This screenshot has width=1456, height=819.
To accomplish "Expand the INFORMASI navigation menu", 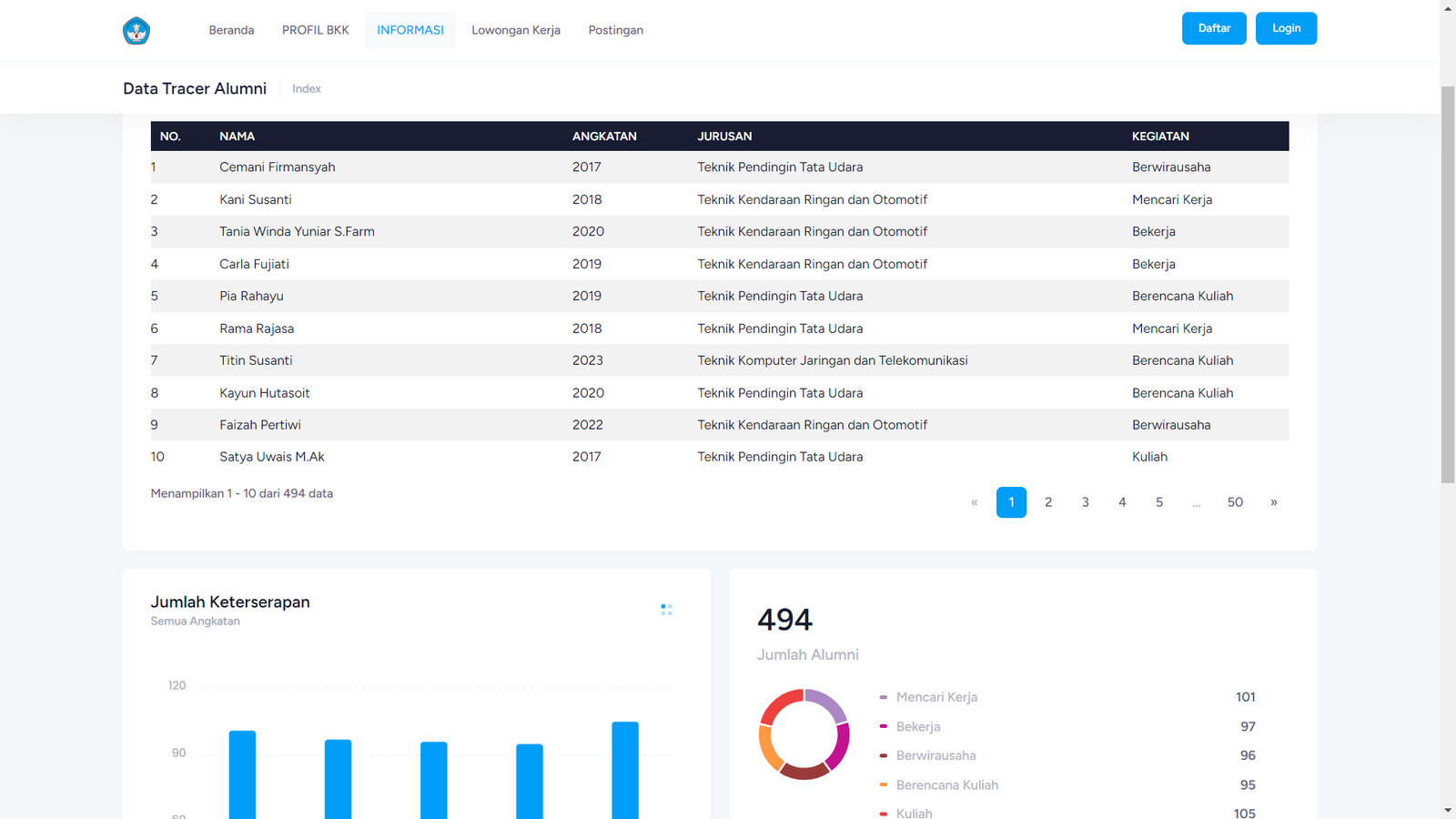I will pos(410,30).
